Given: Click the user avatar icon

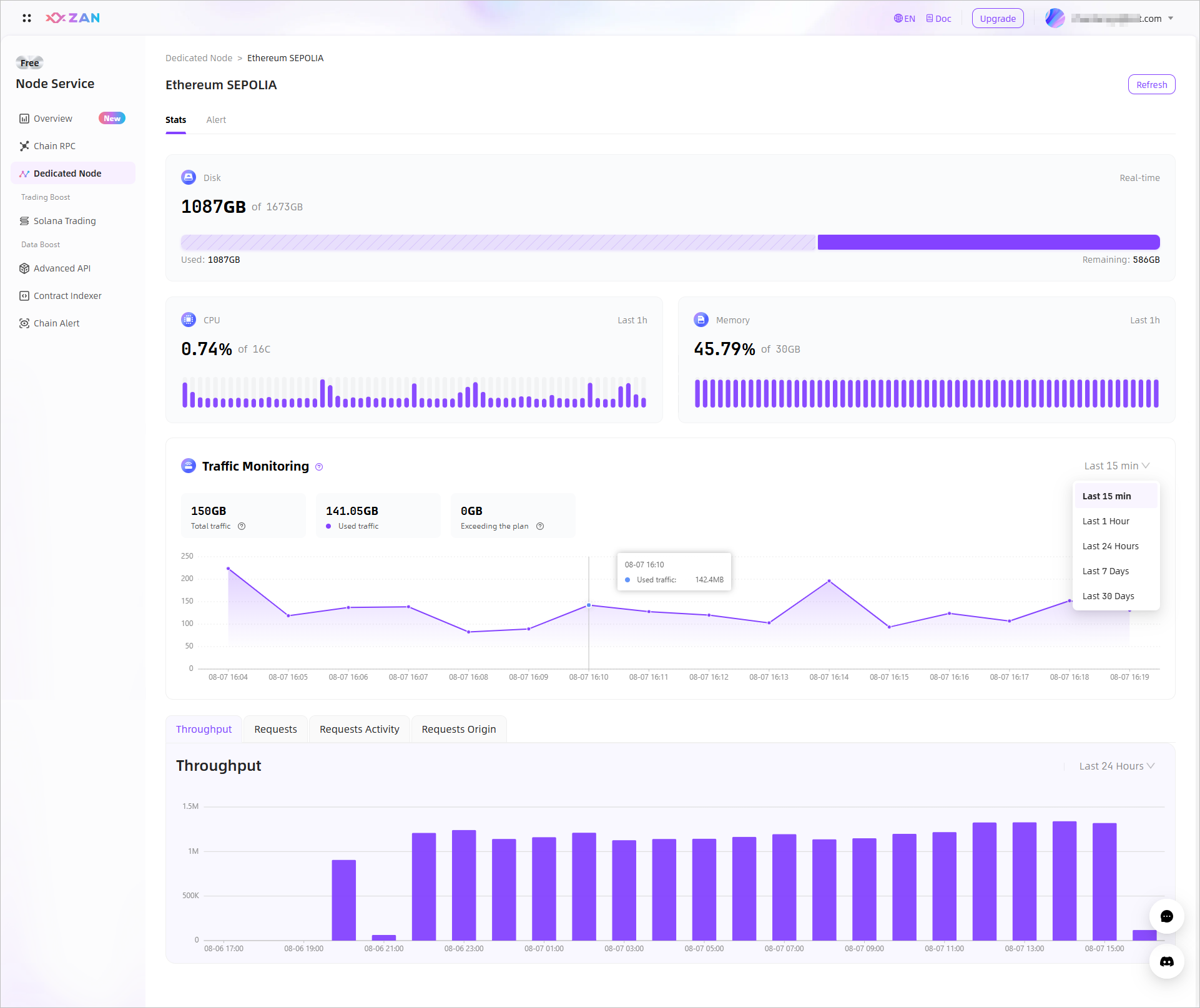Looking at the screenshot, I should [1055, 18].
